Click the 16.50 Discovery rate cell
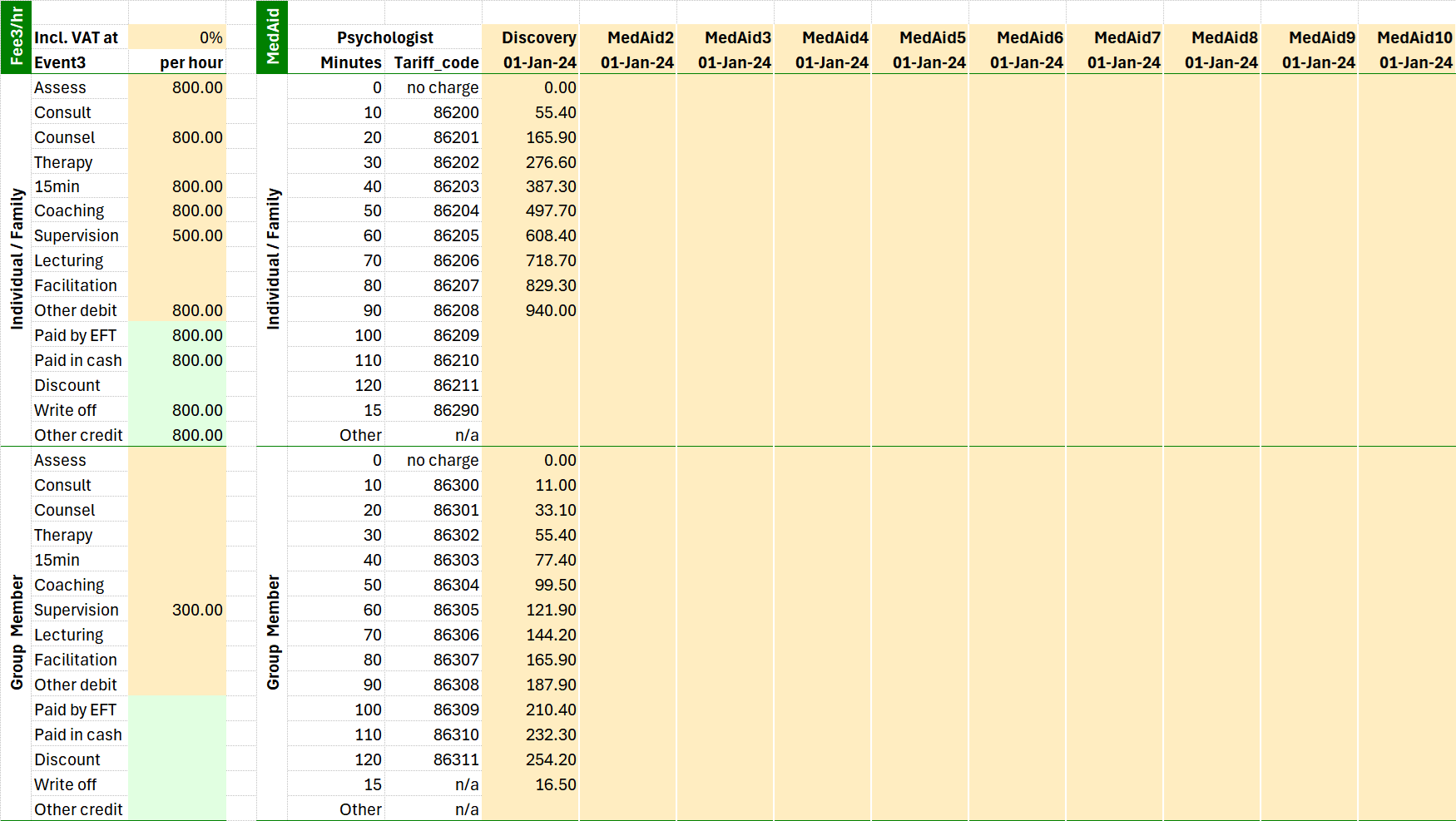This screenshot has width=1456, height=821. 531,784
